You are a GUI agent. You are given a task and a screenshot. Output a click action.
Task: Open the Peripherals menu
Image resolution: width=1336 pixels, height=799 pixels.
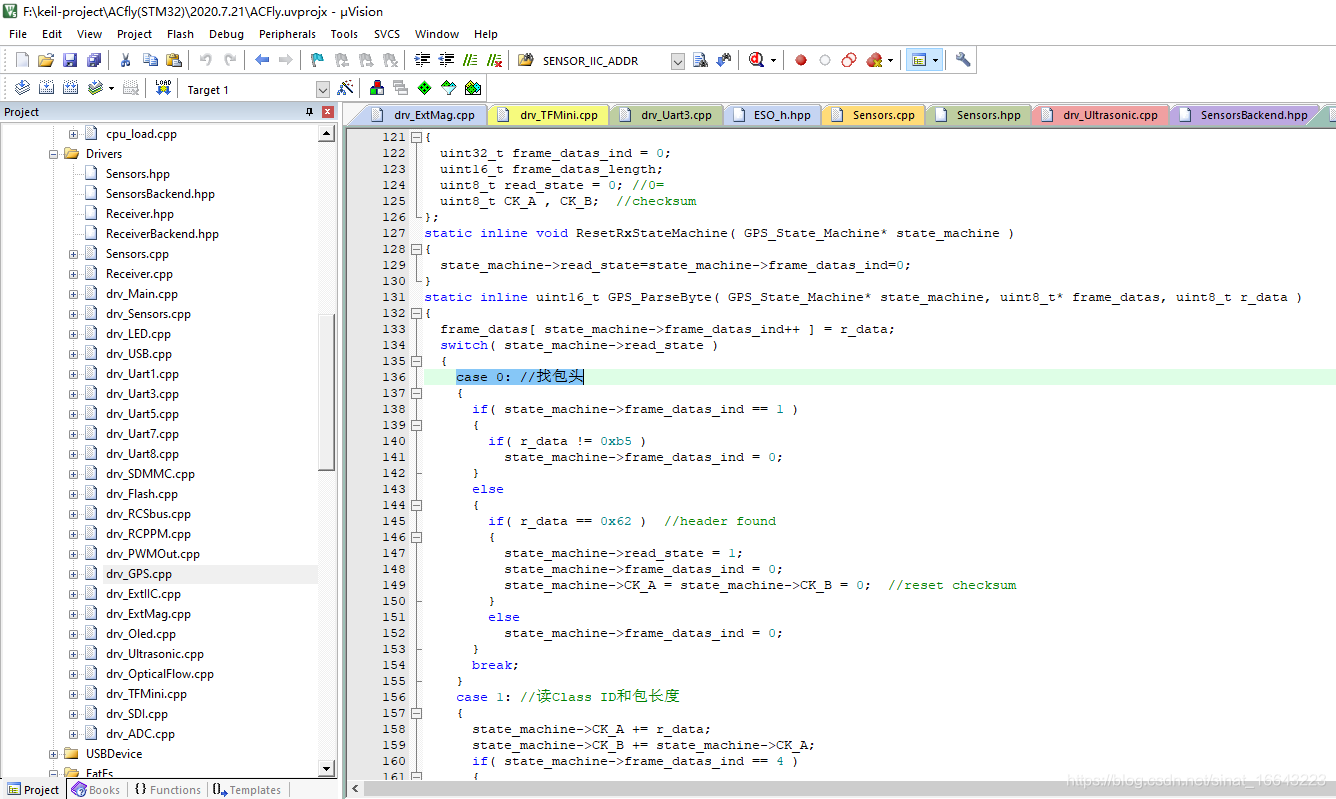pos(287,34)
